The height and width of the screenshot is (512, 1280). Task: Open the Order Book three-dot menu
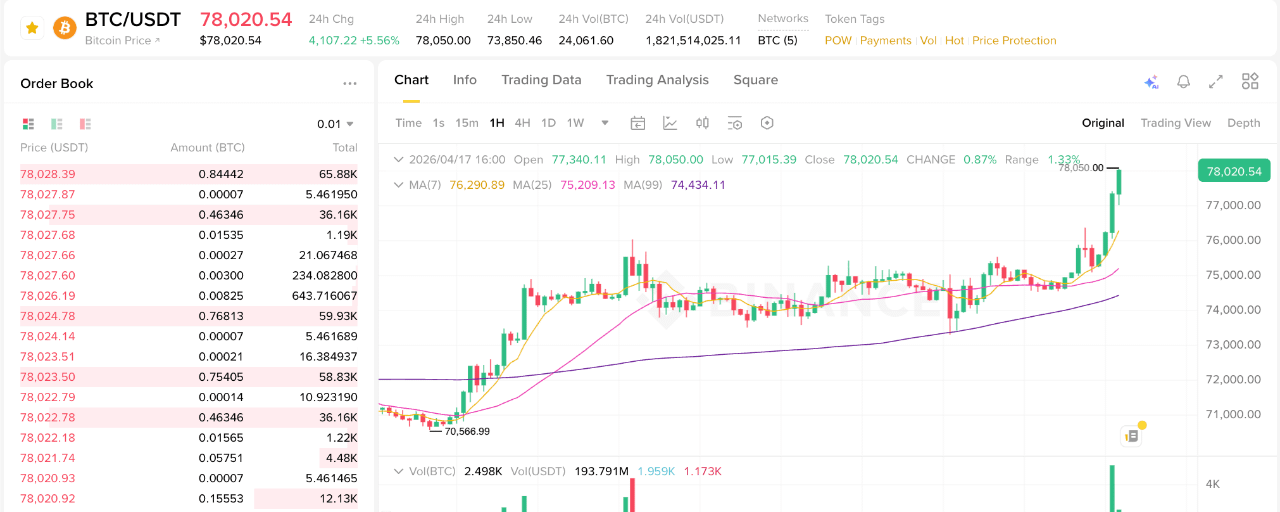(x=349, y=84)
